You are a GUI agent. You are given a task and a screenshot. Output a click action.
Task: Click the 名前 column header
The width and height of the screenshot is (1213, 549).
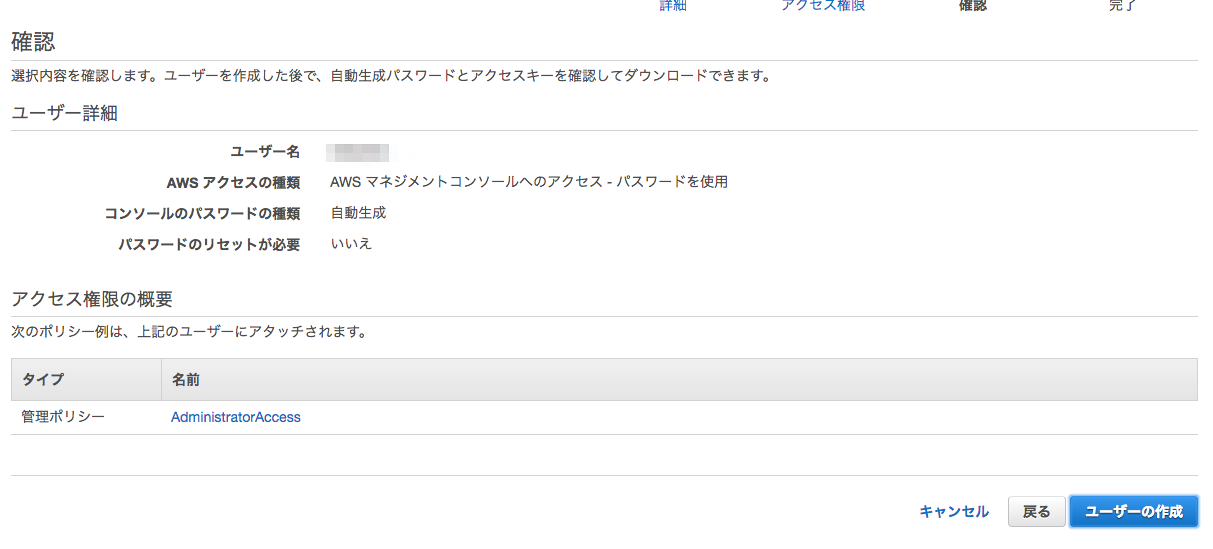coord(679,380)
